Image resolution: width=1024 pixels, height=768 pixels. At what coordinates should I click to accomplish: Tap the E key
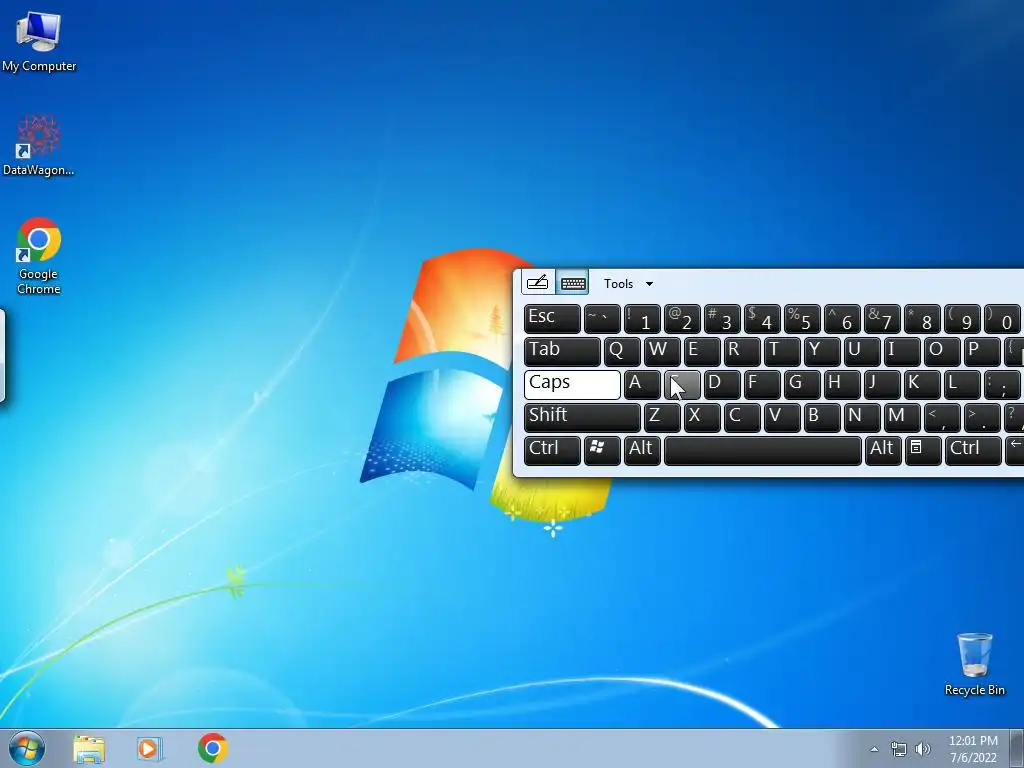[702, 351]
